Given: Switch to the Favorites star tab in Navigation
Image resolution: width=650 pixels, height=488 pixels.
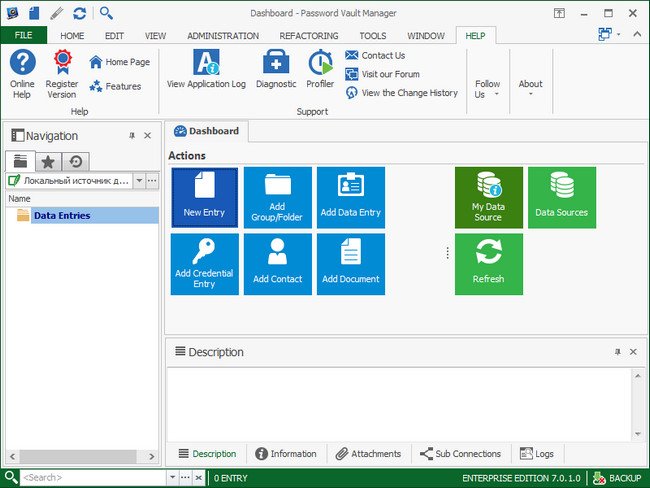Looking at the screenshot, I should (x=48, y=162).
